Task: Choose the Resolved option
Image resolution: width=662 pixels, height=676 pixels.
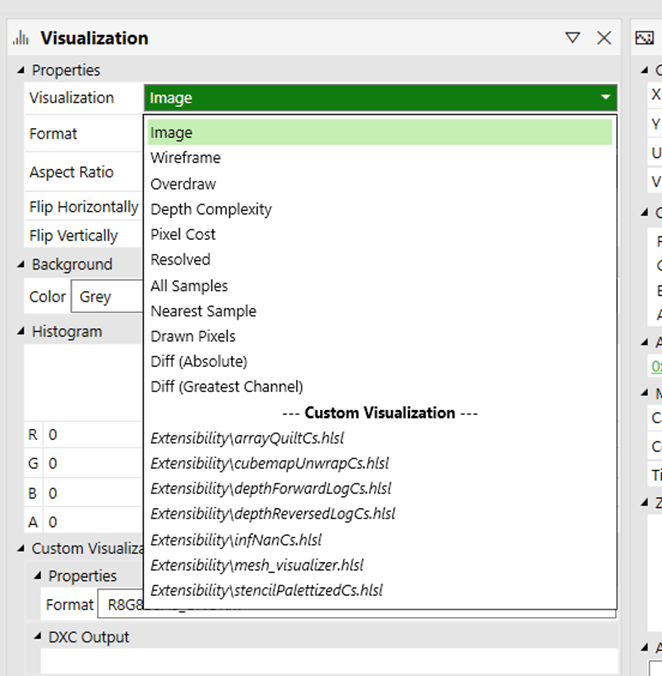Action: coord(380,260)
